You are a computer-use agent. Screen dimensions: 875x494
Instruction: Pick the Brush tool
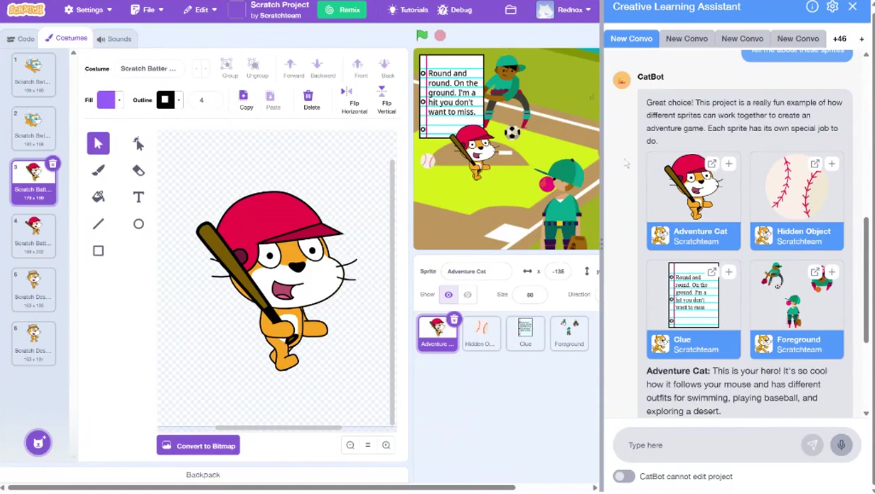coord(98,170)
